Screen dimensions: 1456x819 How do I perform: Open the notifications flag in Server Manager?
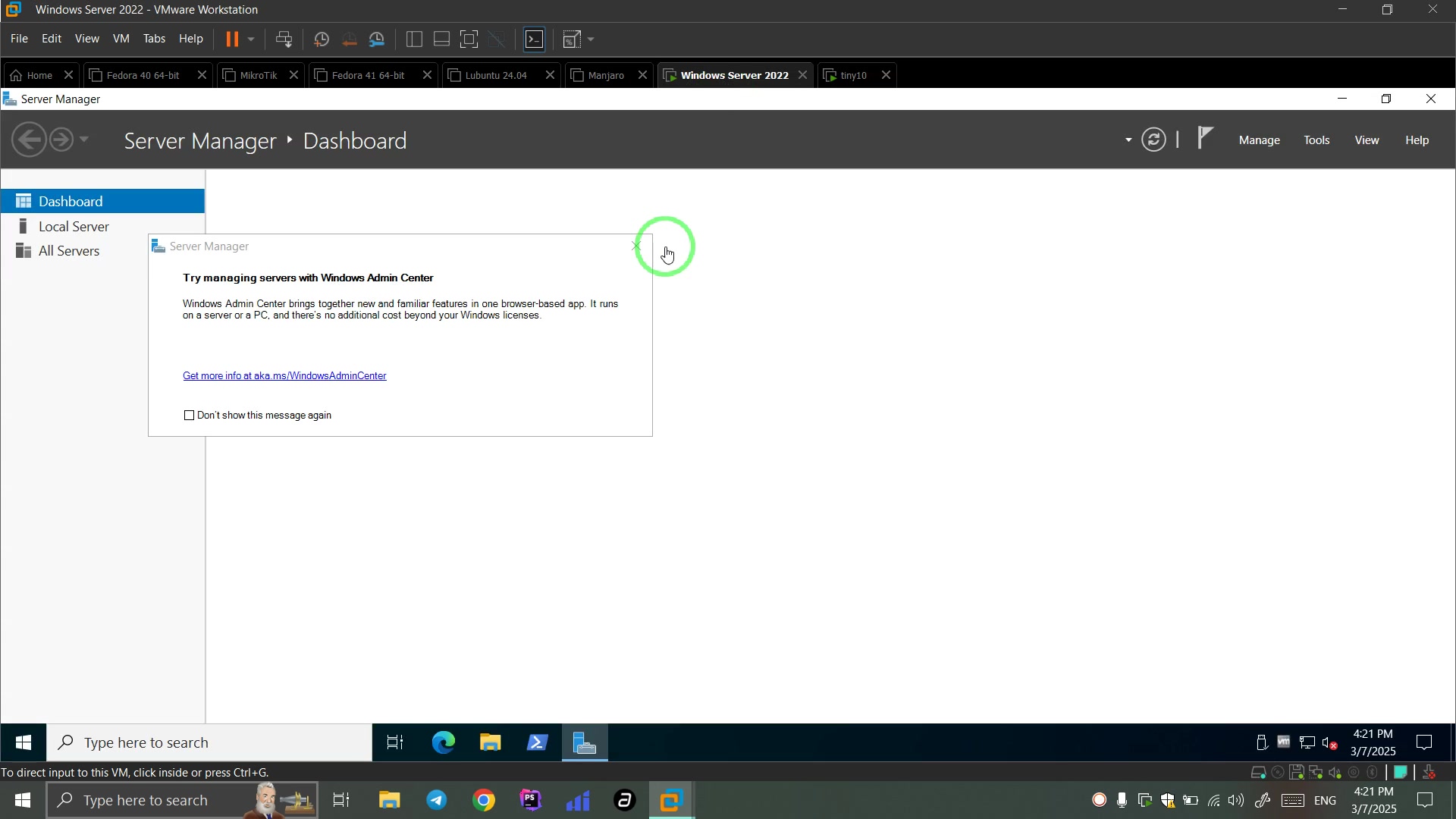coord(1205,139)
